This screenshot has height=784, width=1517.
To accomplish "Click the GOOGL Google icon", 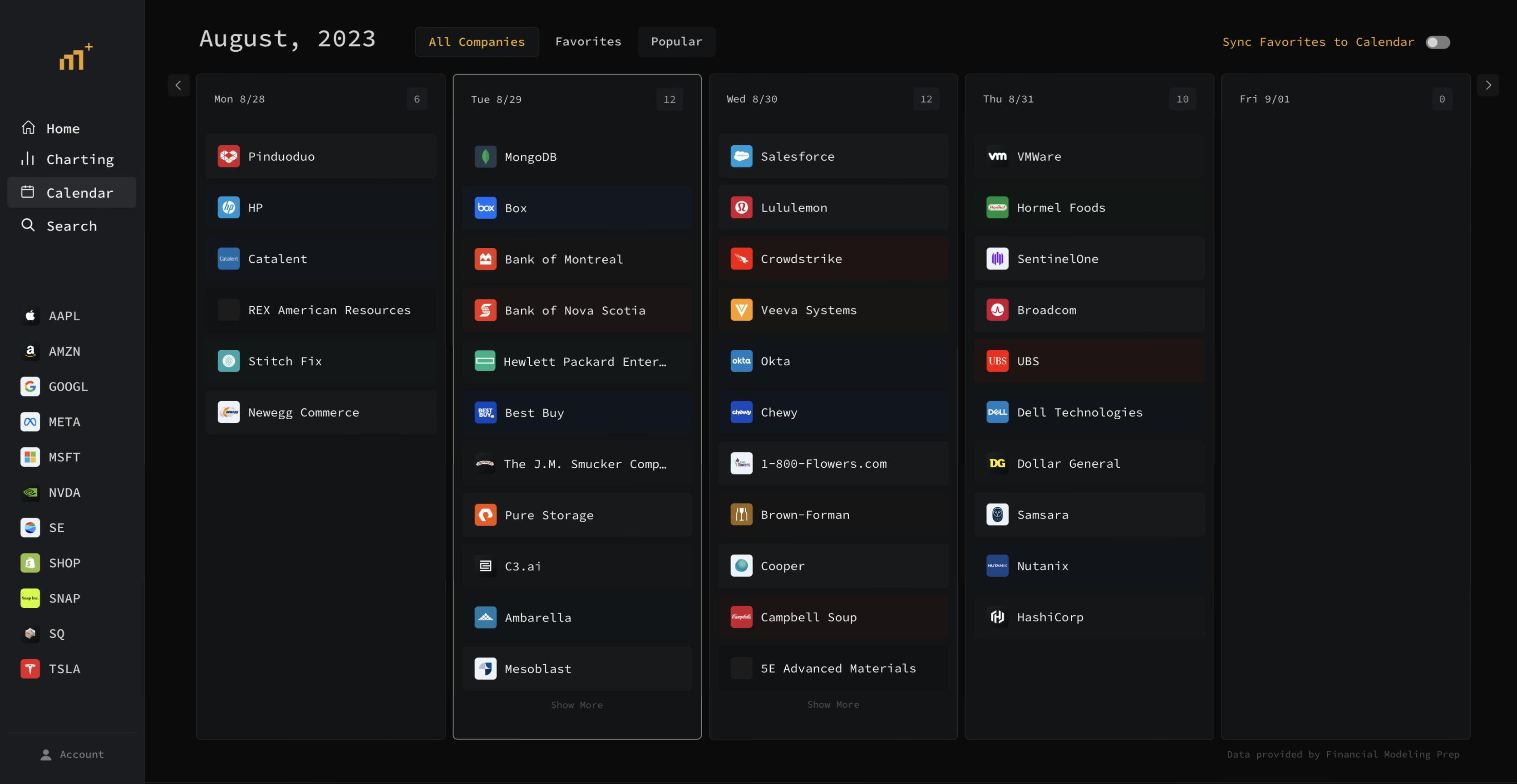I will coord(30,387).
